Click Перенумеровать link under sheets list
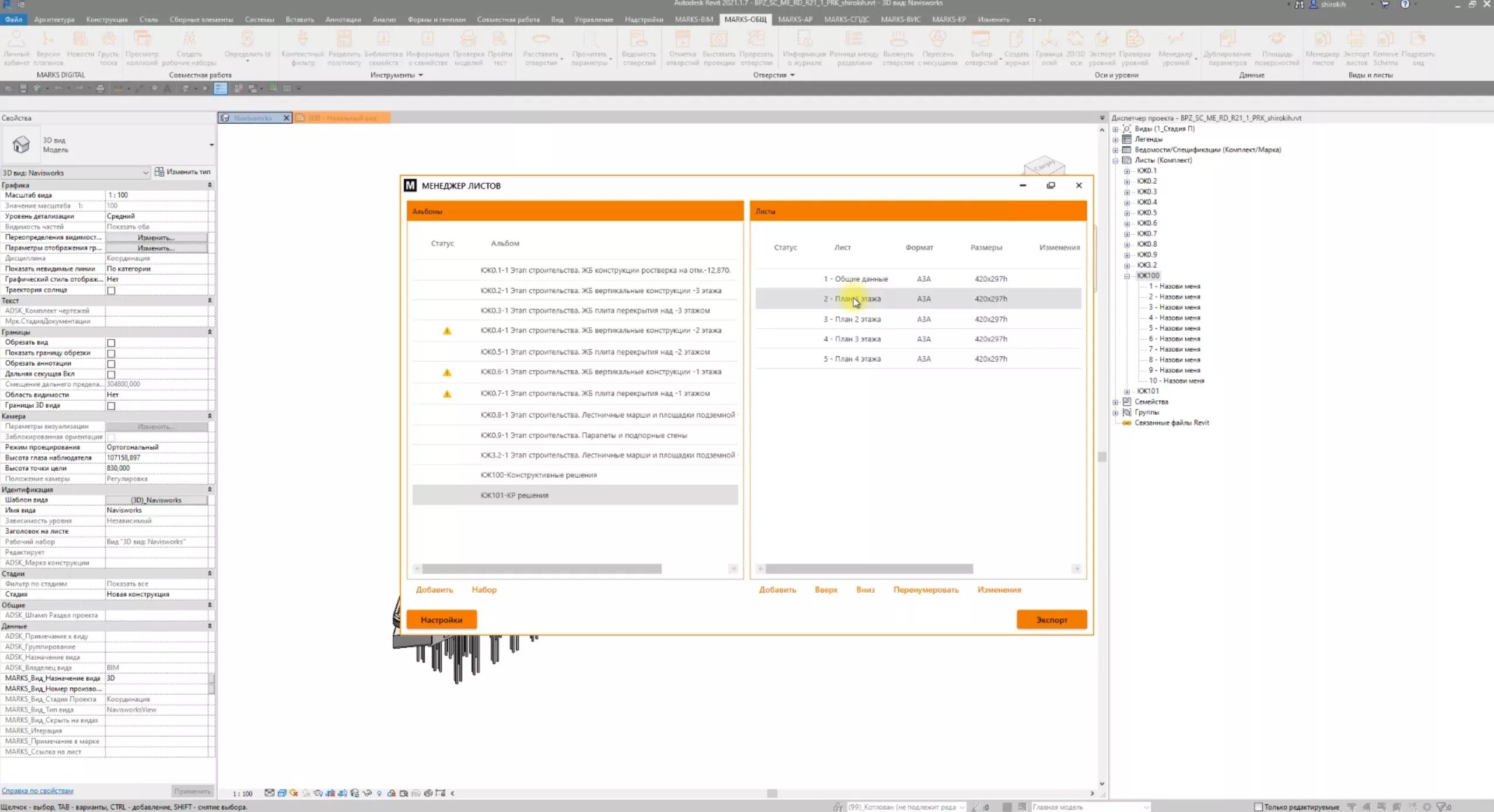The width and height of the screenshot is (1494, 812). pyautogui.click(x=926, y=590)
